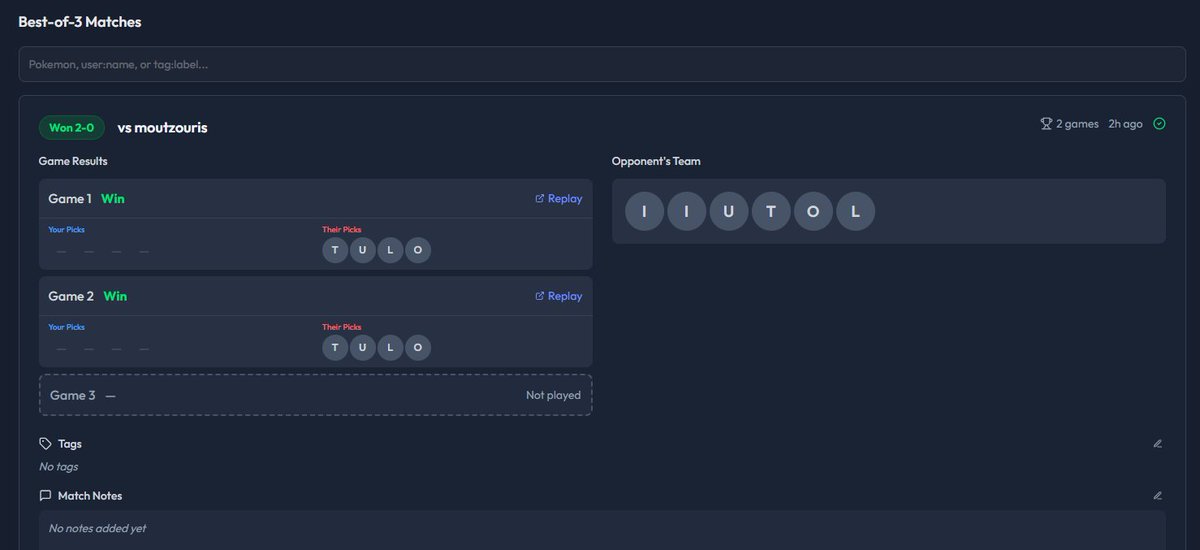The height and width of the screenshot is (550, 1200).
Task: Click the Tags edit pencil icon
Action: pos(1158,444)
